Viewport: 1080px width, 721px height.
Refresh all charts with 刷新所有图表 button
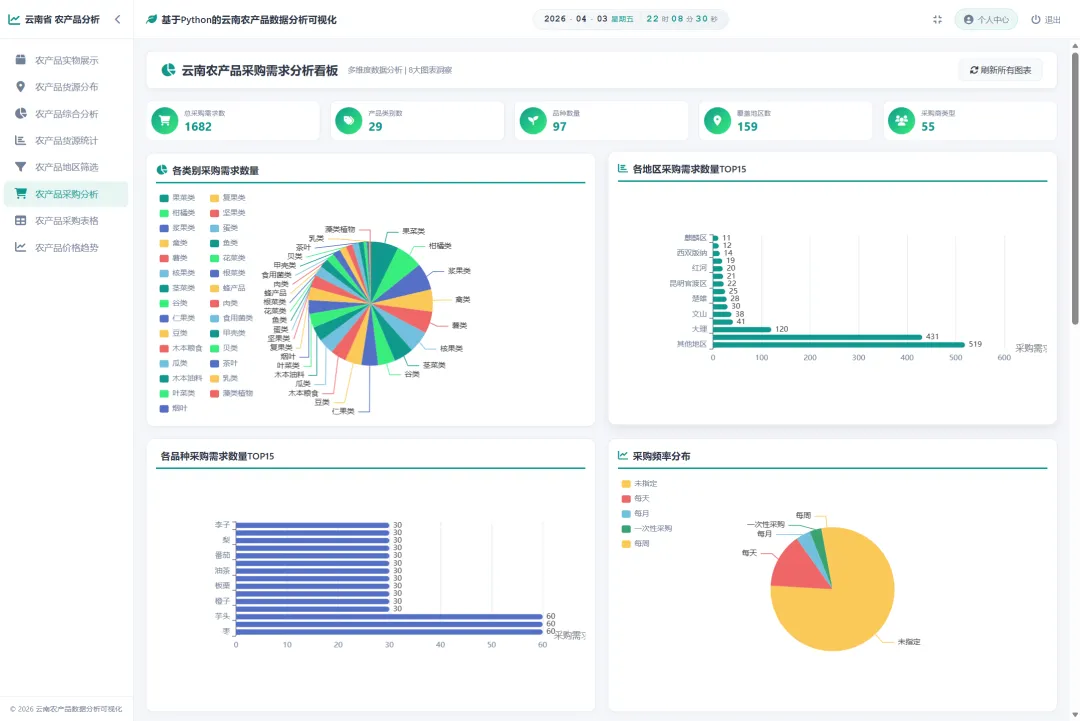[x=1000, y=70]
